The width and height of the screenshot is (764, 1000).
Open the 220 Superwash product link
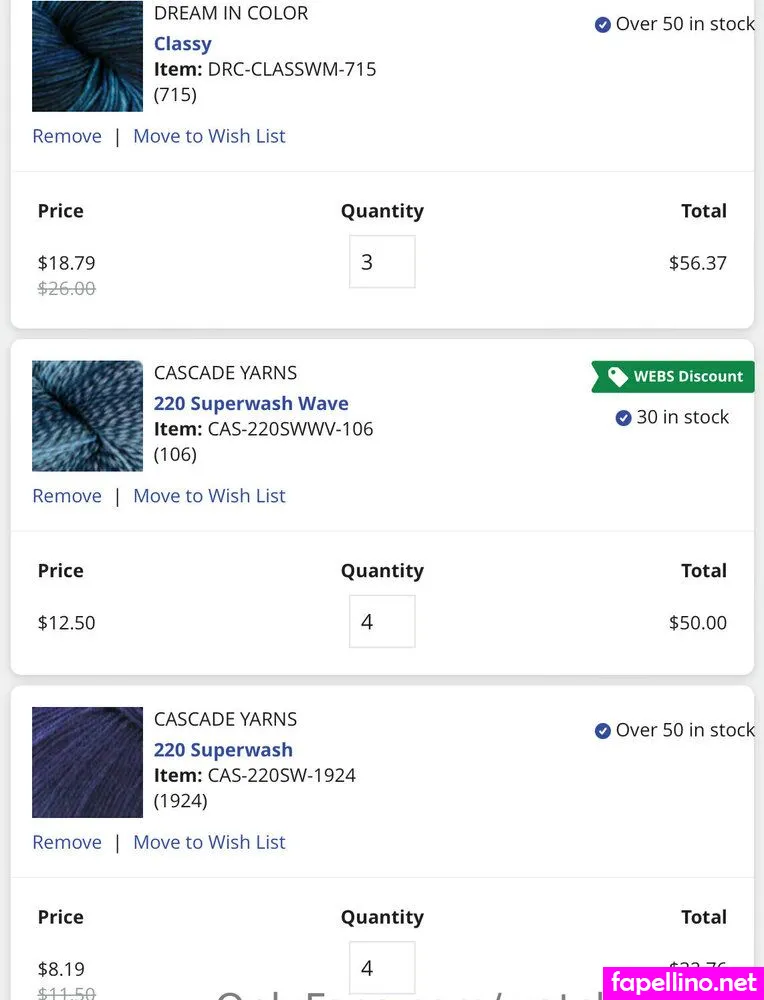(x=223, y=750)
